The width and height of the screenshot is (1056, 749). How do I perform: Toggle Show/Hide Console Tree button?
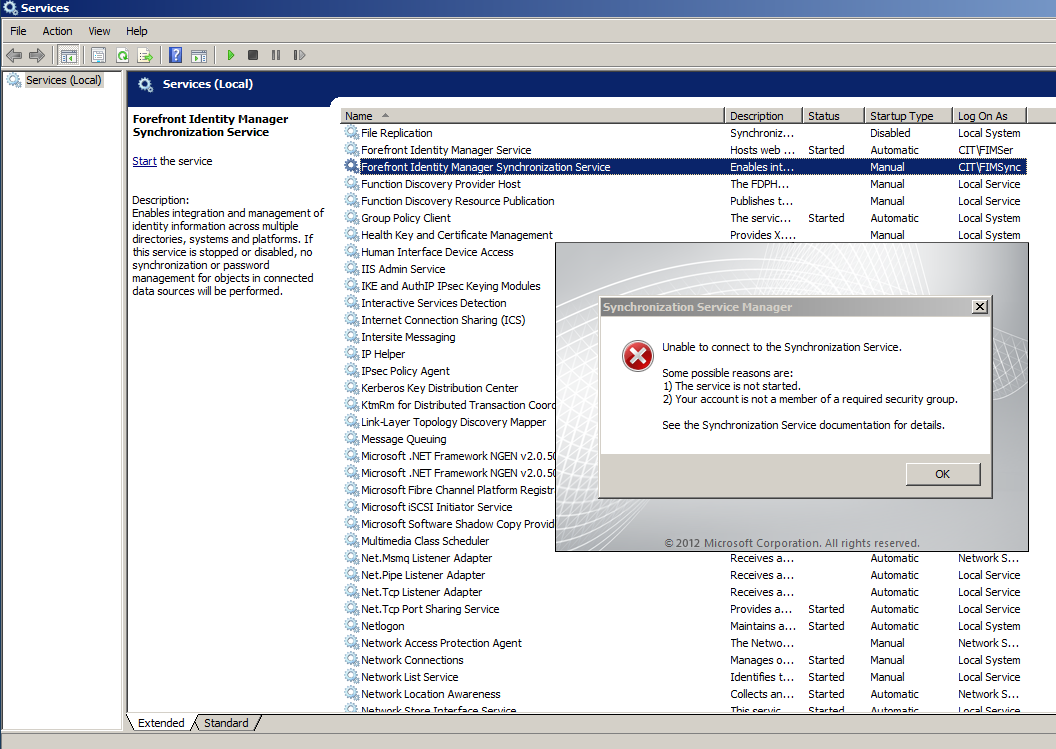[69, 56]
